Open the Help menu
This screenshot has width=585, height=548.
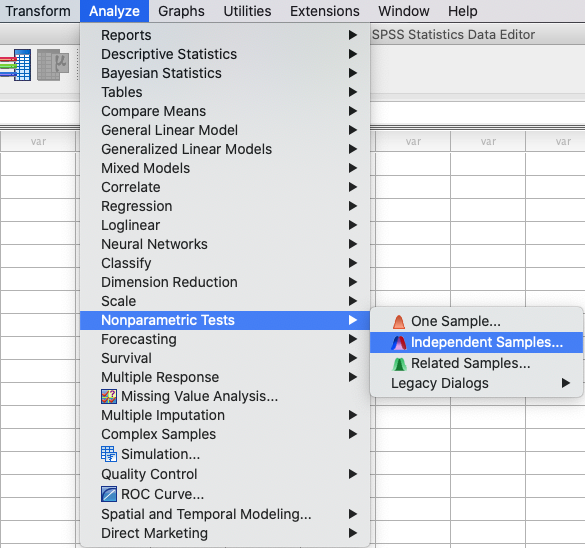coord(463,11)
